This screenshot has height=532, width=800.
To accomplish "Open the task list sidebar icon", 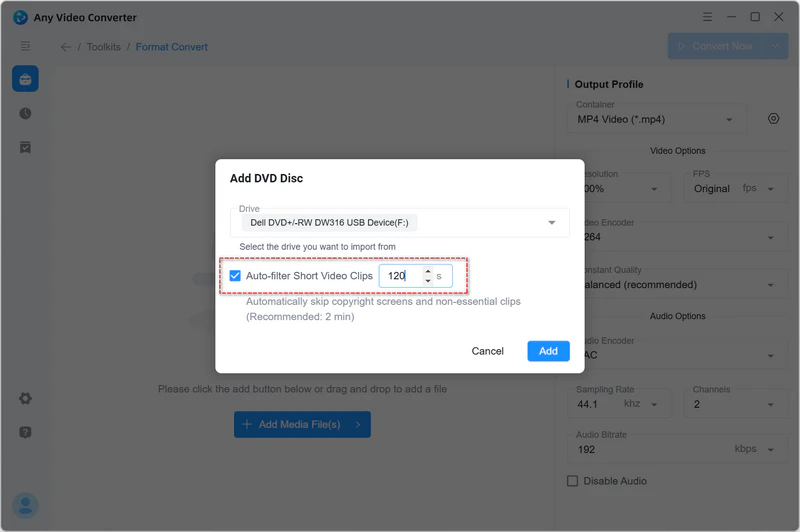I will coord(26,147).
